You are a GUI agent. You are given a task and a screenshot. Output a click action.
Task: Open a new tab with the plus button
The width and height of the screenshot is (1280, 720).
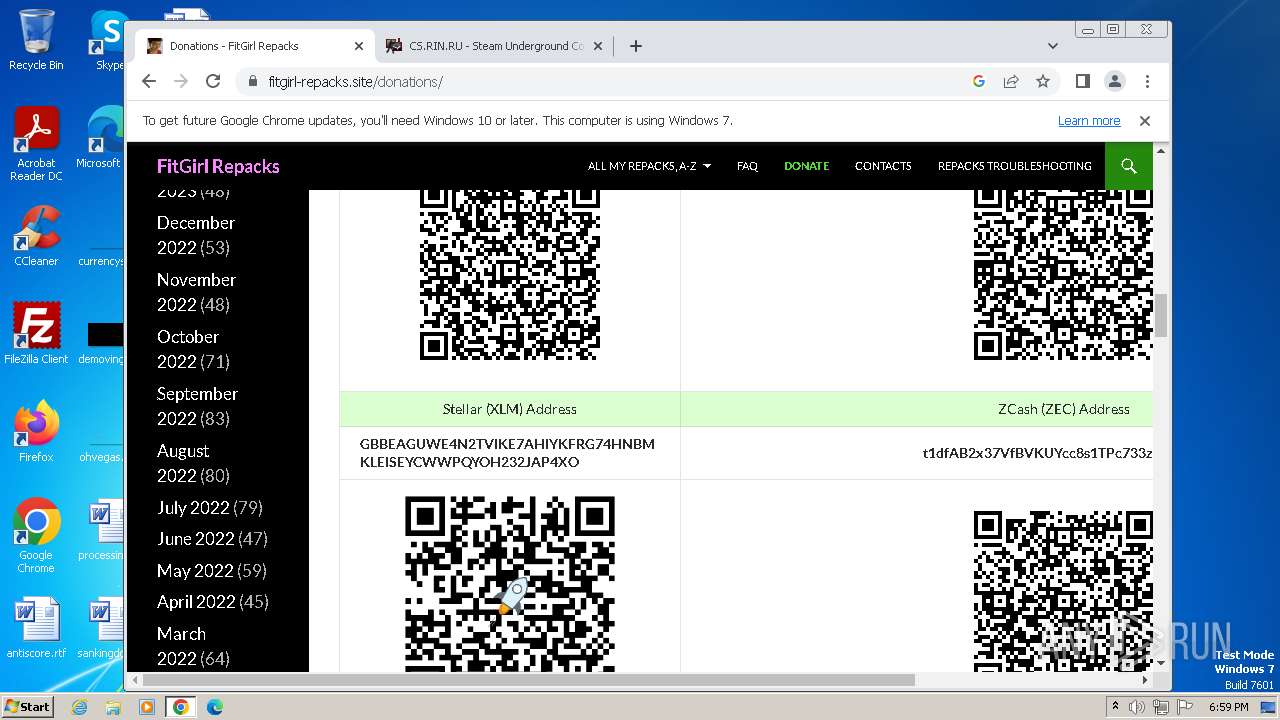(635, 46)
